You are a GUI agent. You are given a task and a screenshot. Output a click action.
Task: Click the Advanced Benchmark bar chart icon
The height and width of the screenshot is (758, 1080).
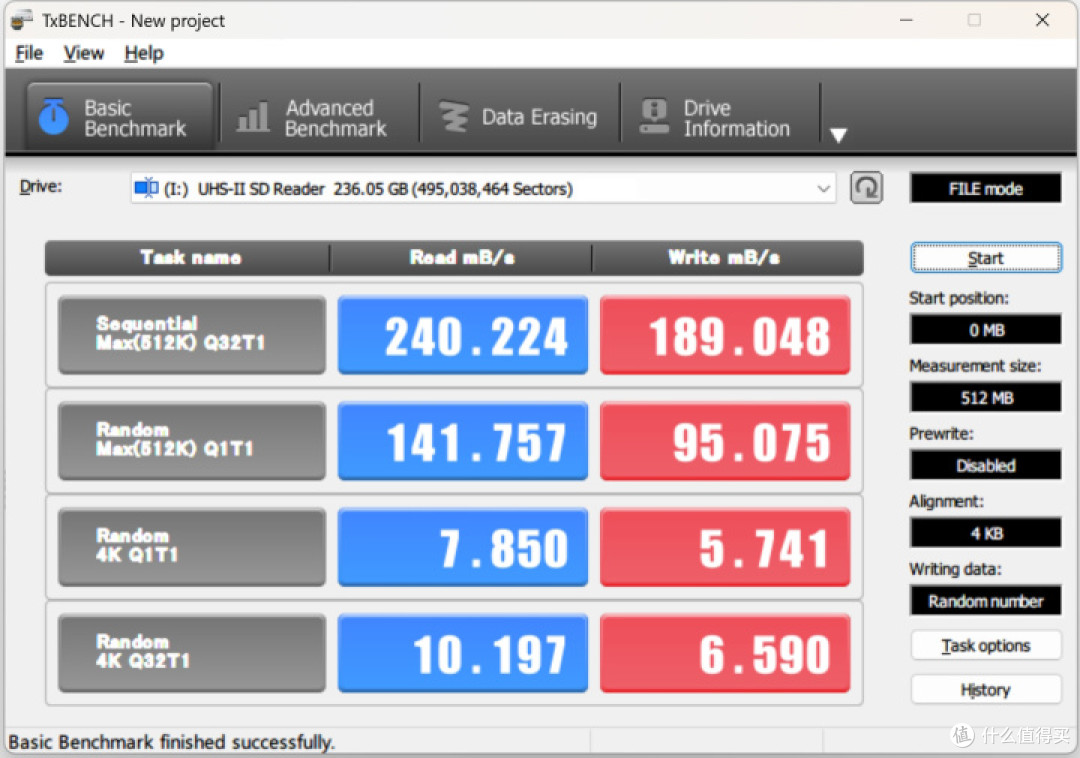click(253, 116)
